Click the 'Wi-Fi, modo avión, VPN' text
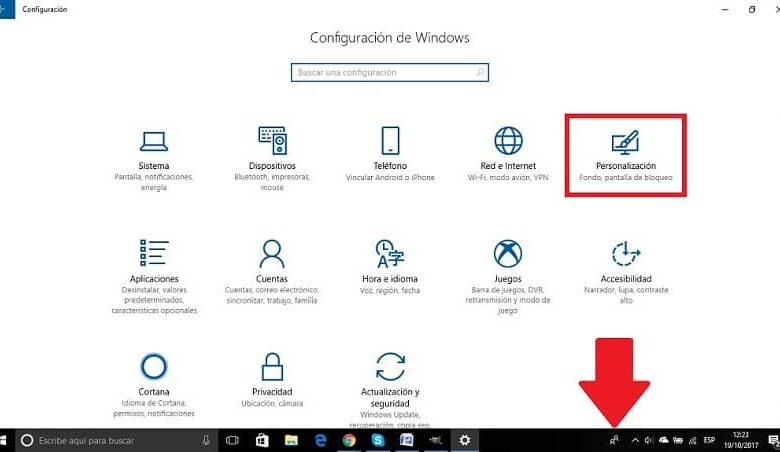The image size is (780, 452). pyautogui.click(x=508, y=178)
